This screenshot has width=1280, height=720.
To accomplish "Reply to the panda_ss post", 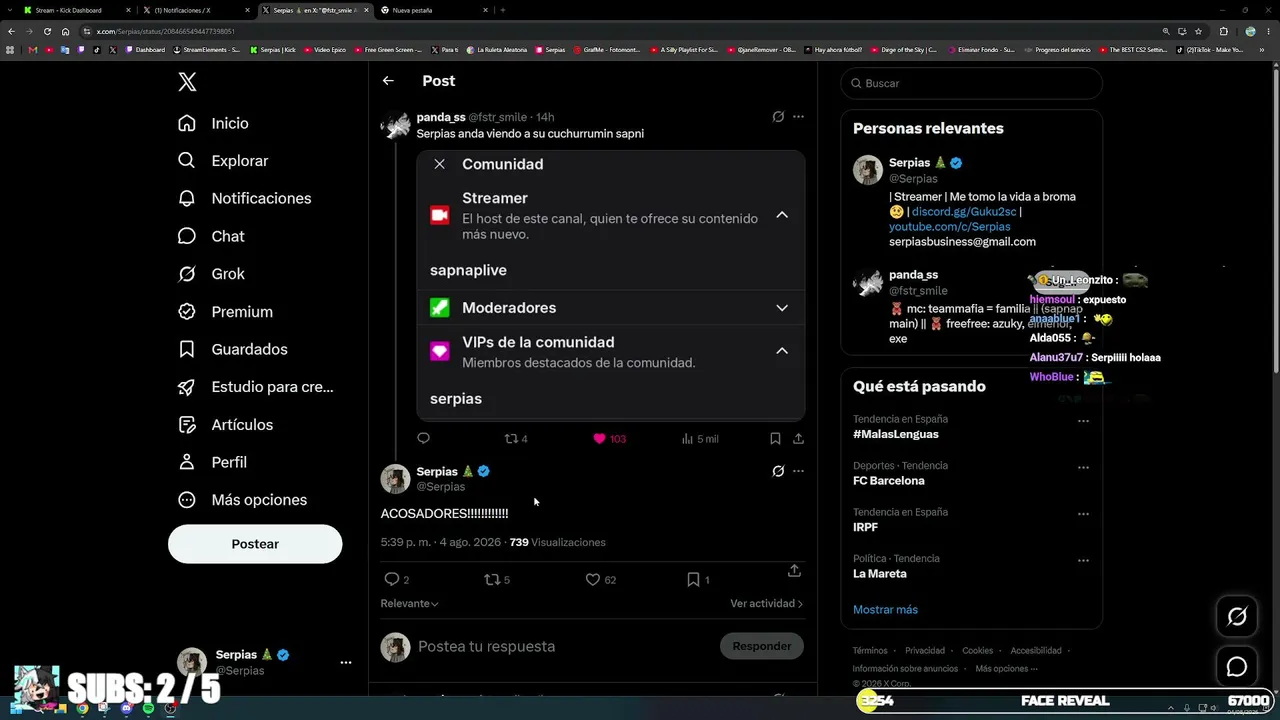I will (423, 438).
